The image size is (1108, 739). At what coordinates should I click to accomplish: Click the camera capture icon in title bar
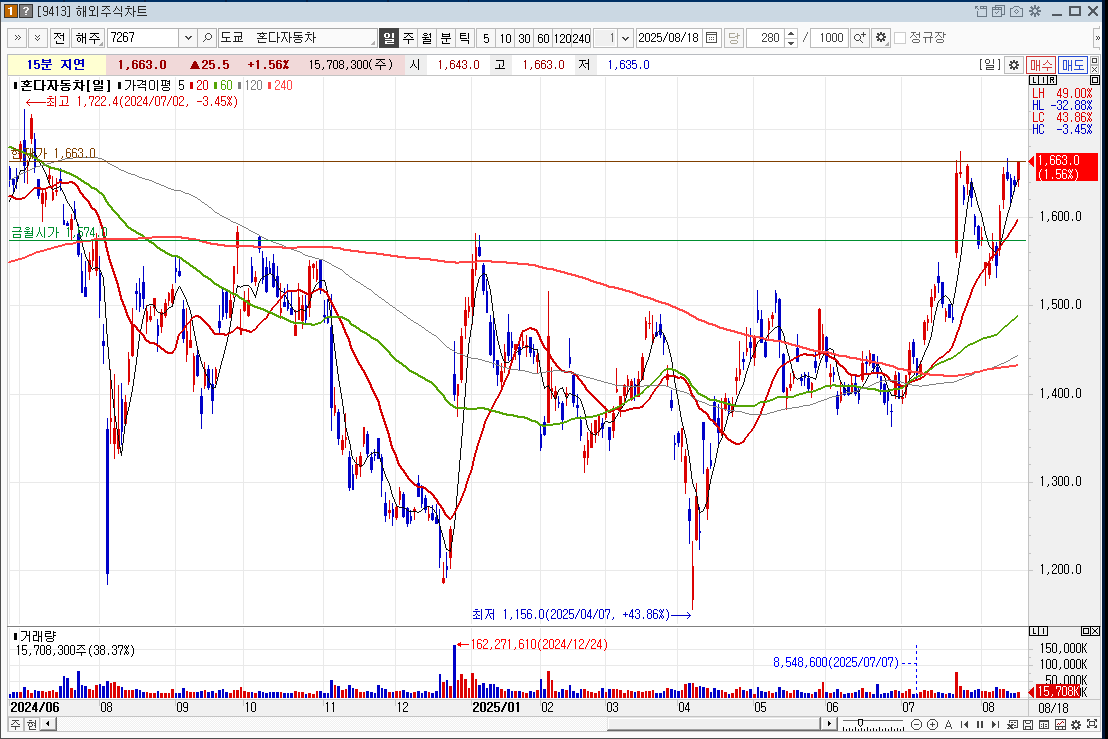tap(1016, 11)
